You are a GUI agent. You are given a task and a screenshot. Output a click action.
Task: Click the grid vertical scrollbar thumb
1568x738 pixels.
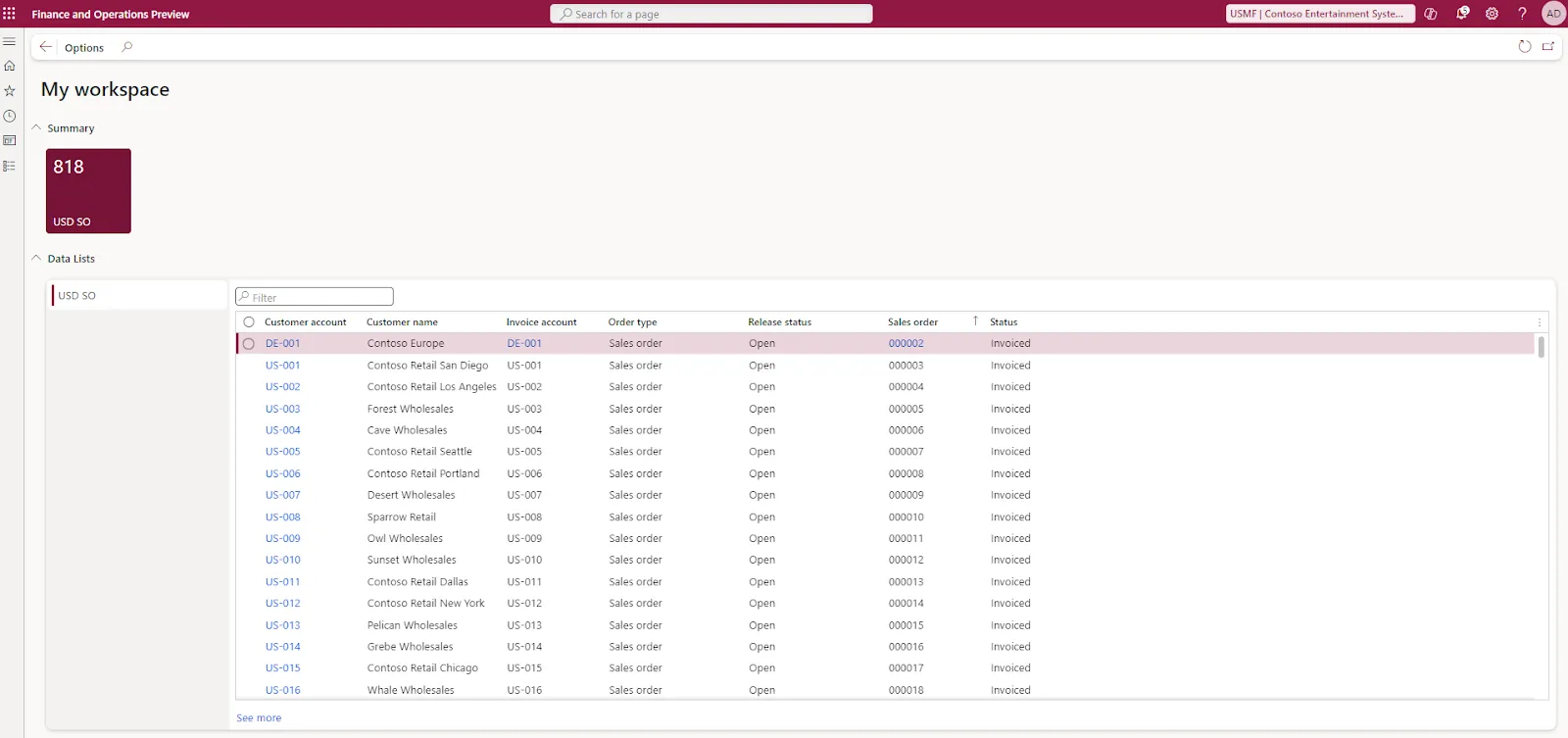[x=1541, y=347]
